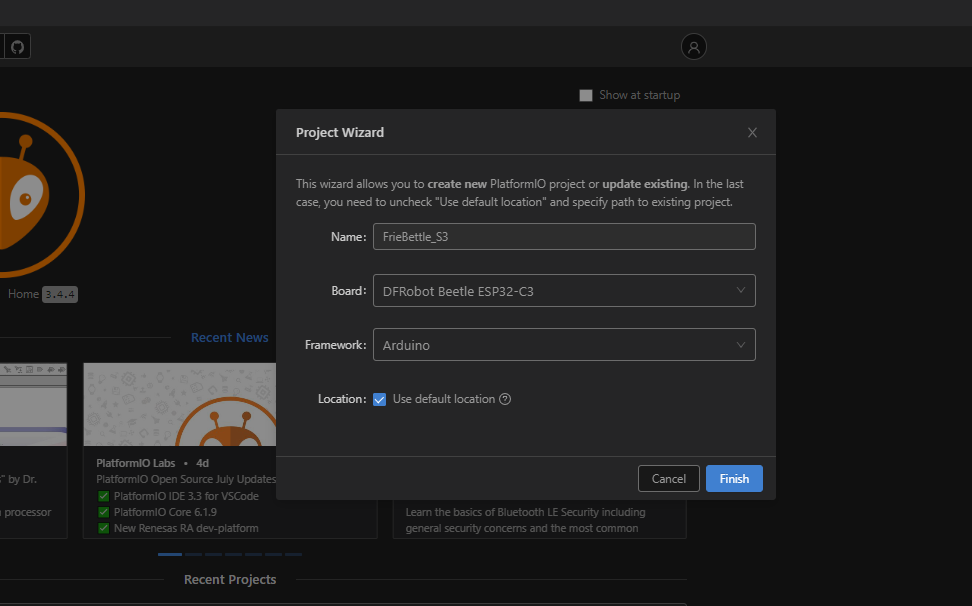Open the GitHub icon link
Screen dimensions: 972x606
(x=17, y=46)
